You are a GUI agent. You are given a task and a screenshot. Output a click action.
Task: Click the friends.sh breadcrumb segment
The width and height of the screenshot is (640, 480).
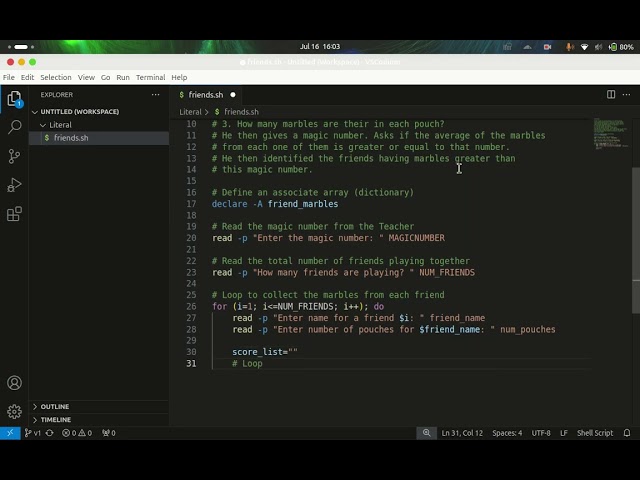click(x=241, y=112)
